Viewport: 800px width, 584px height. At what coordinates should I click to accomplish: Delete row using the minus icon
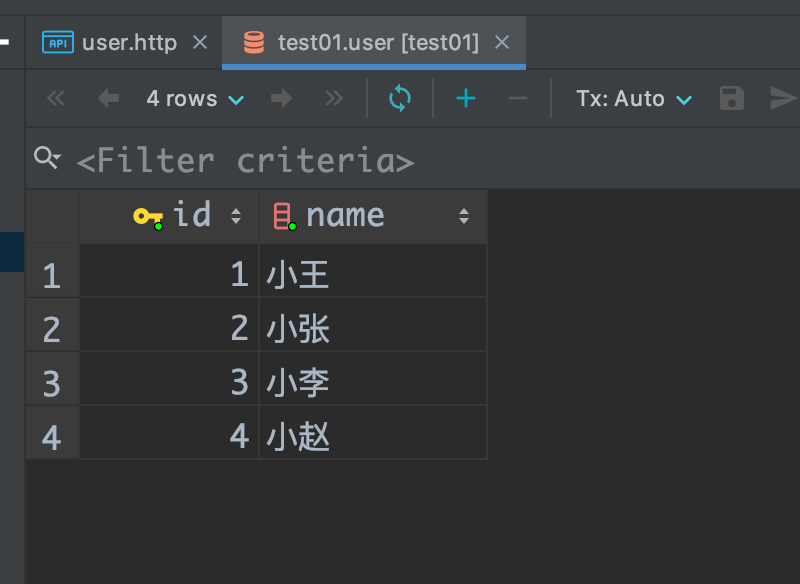tap(518, 98)
